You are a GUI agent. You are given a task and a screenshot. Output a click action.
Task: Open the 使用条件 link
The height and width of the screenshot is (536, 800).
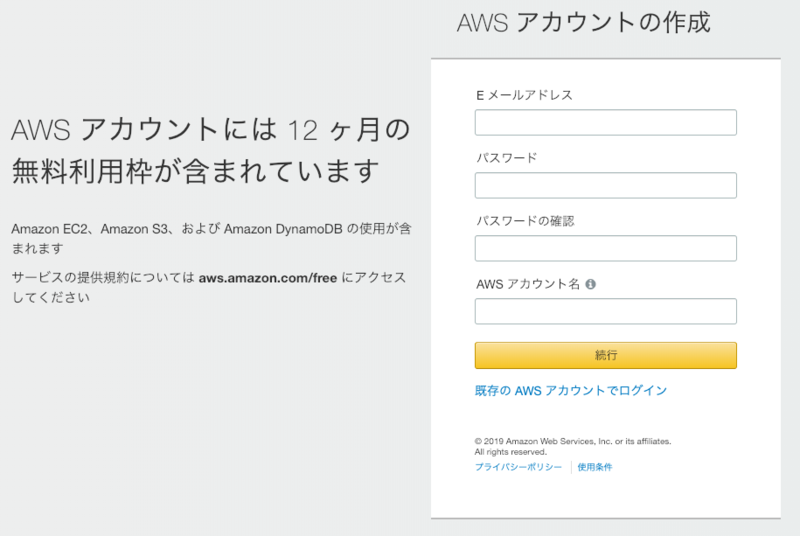[x=594, y=467]
